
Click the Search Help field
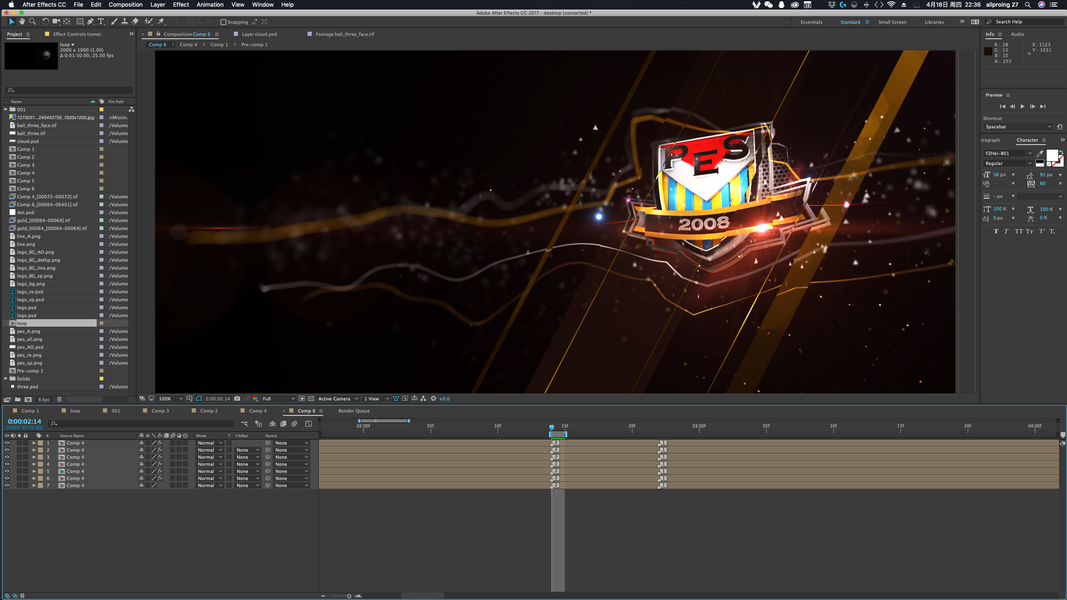click(x=1023, y=22)
